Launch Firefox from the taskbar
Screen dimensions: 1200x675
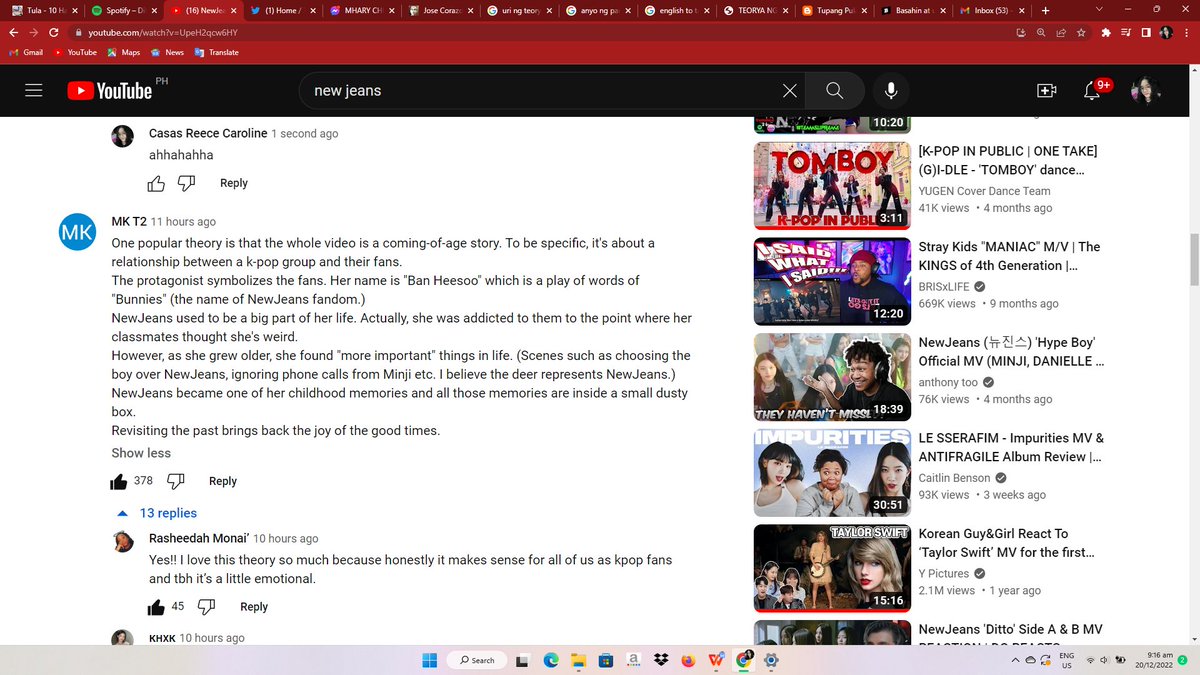(688, 660)
